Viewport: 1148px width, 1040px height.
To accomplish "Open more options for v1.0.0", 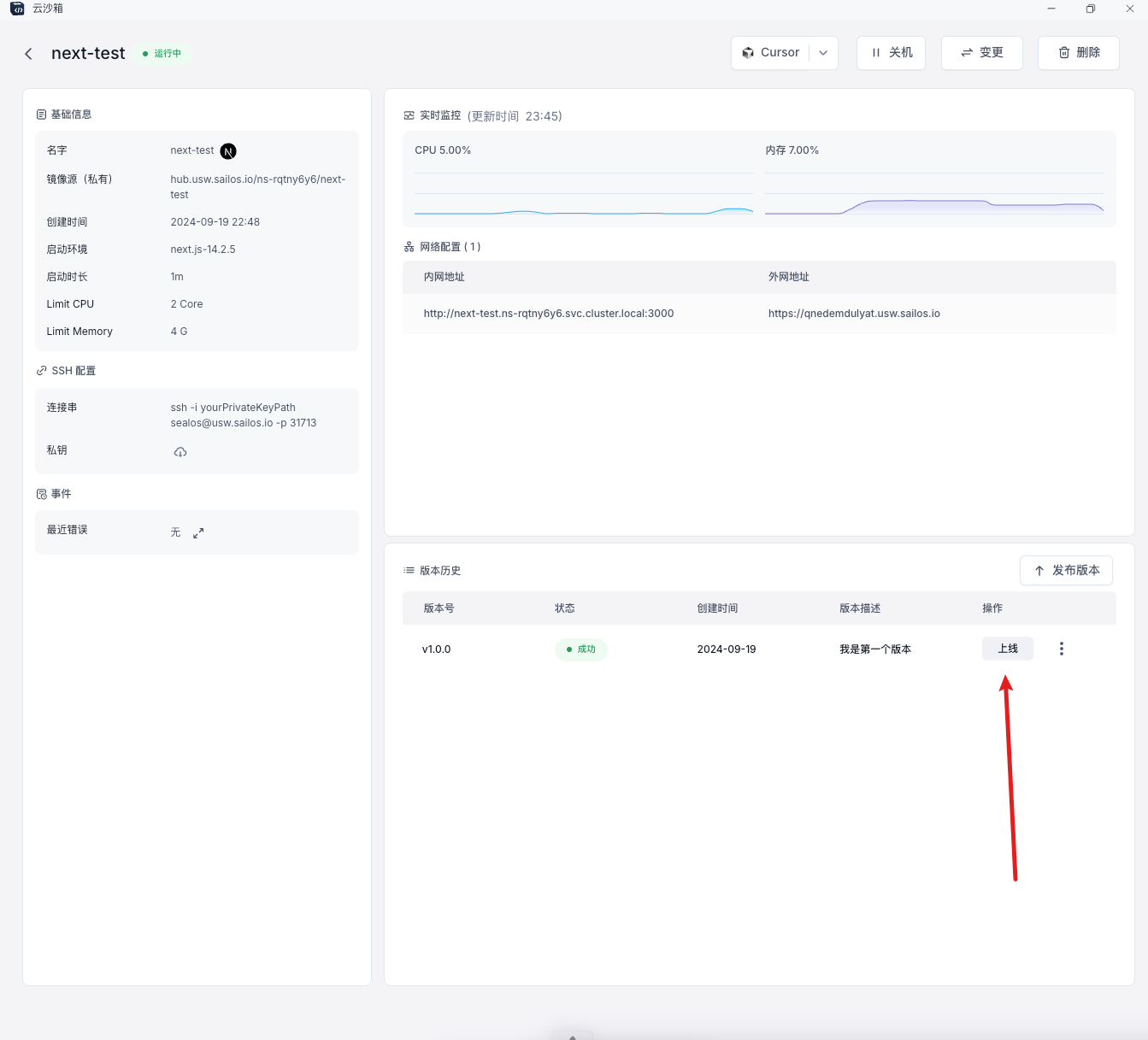I will pyautogui.click(x=1062, y=649).
